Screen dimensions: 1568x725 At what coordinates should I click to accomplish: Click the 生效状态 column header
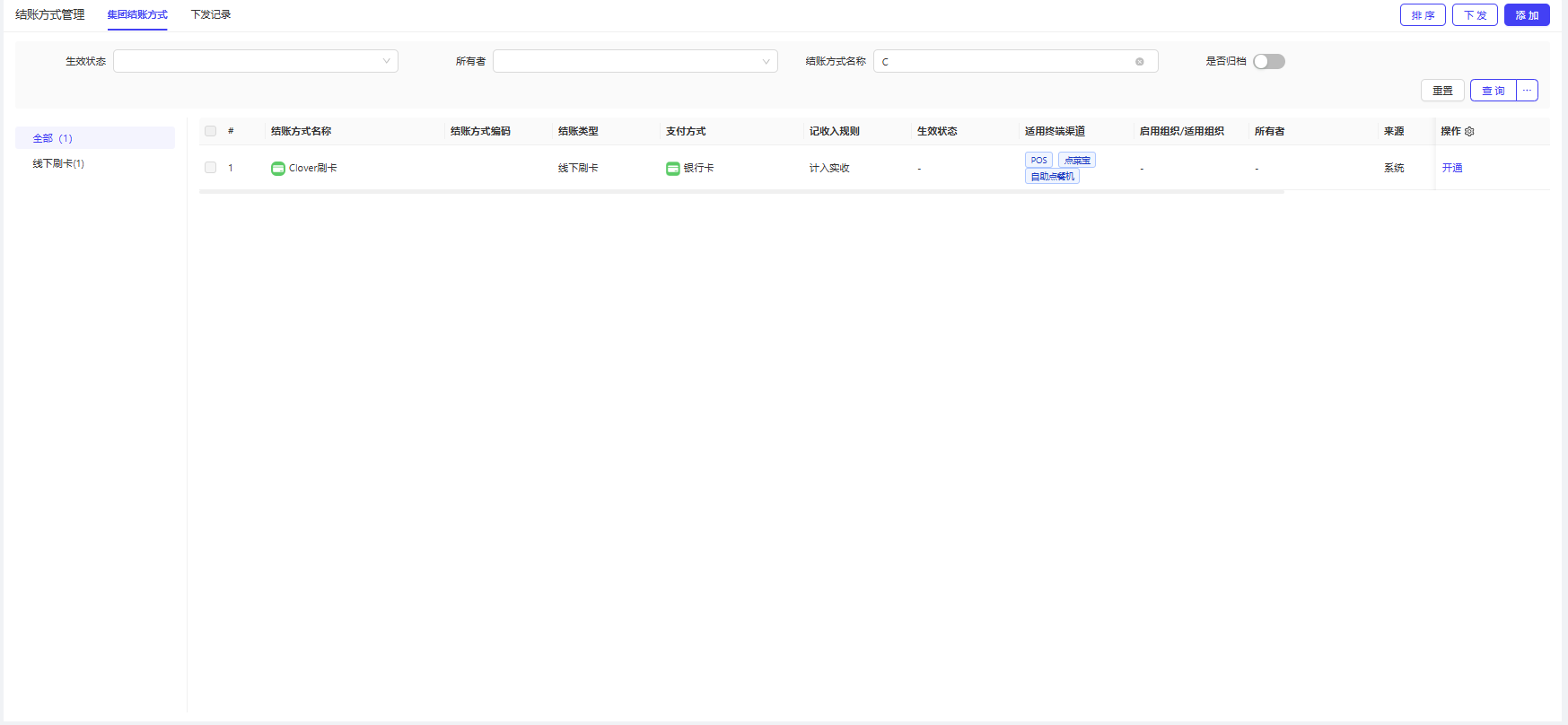click(937, 131)
